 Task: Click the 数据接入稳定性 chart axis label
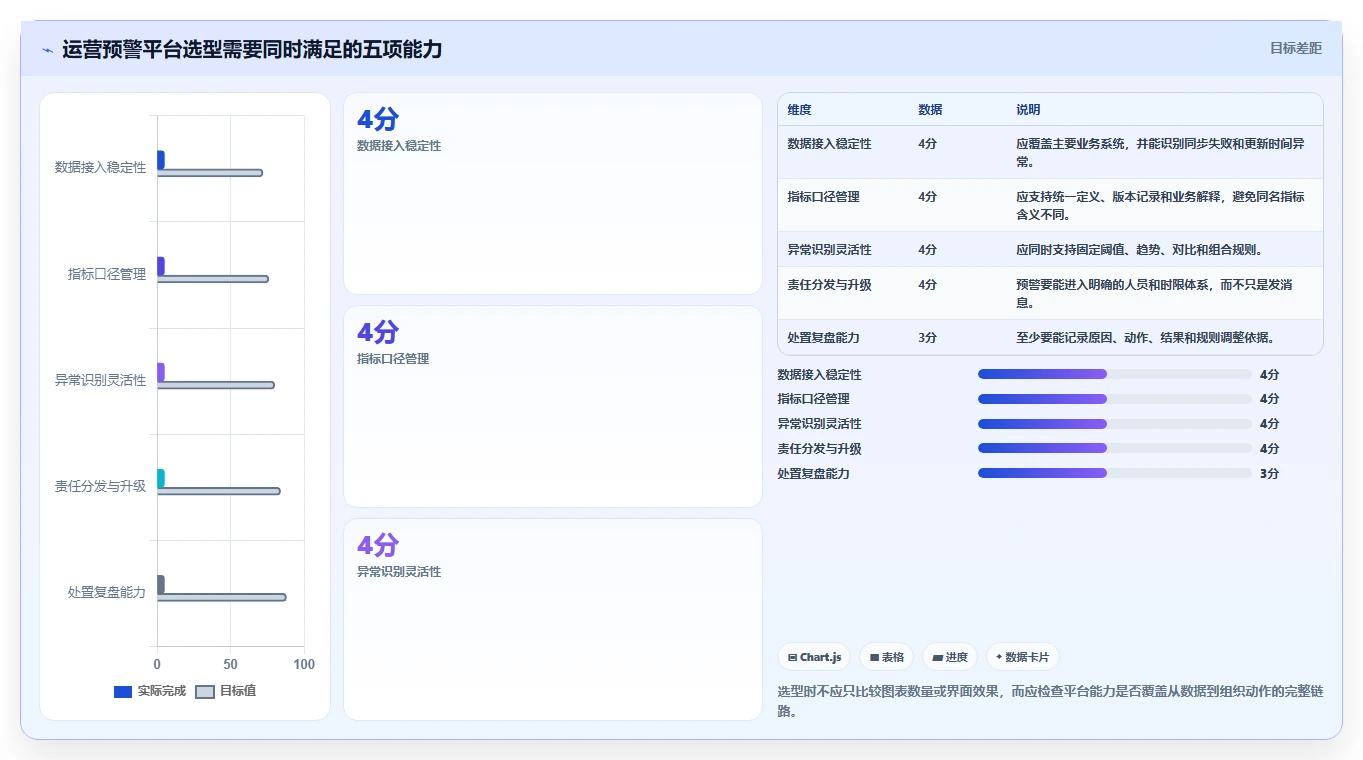100,168
